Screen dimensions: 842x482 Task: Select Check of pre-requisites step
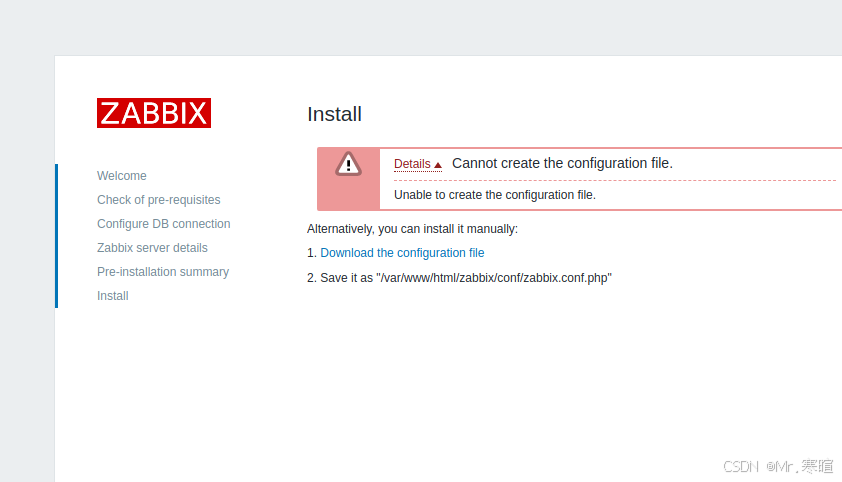(x=158, y=200)
